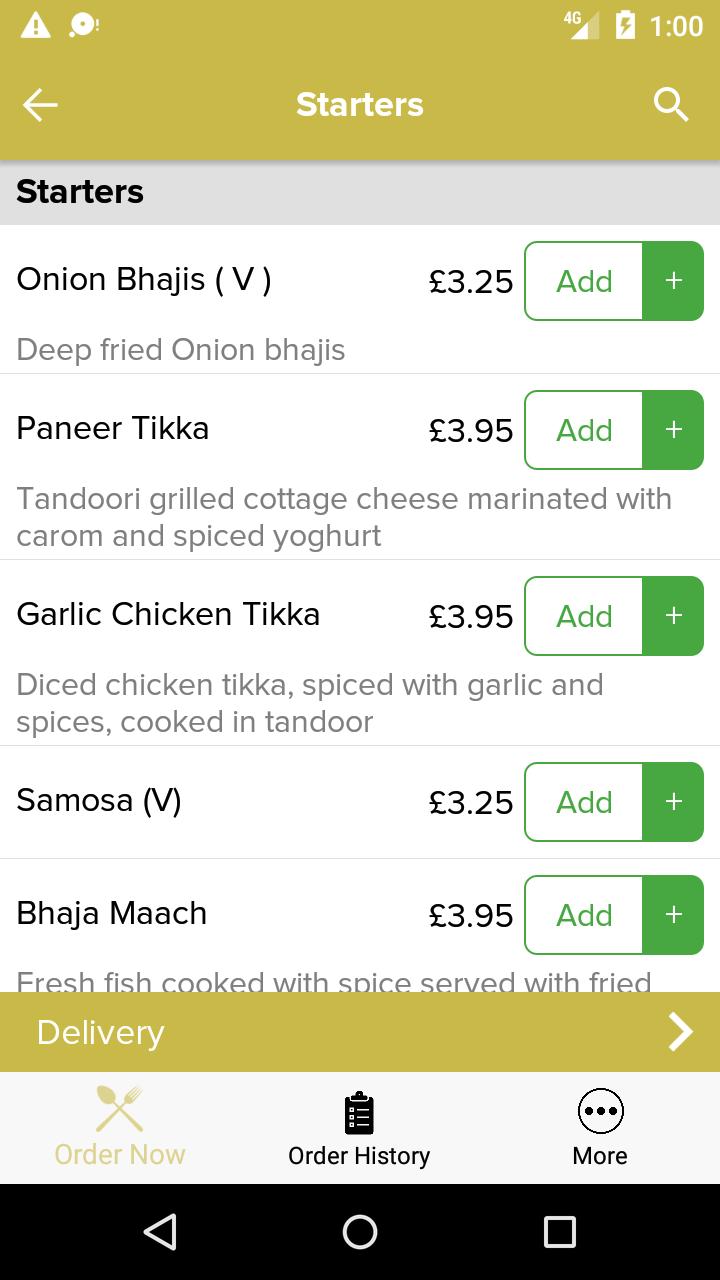Add Samosa (V) to the order

pyautogui.click(x=584, y=802)
